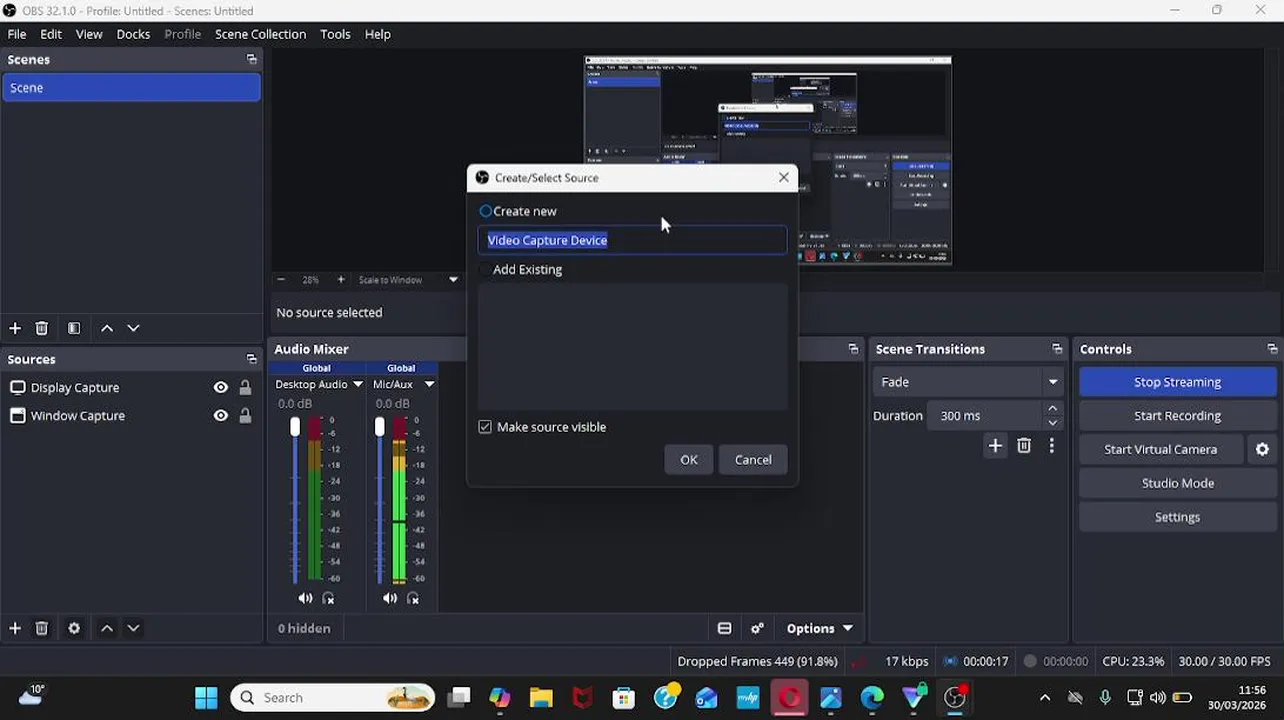This screenshot has width=1284, height=720.
Task: Increase transition duration with the up stepper
Action: tap(1052, 409)
